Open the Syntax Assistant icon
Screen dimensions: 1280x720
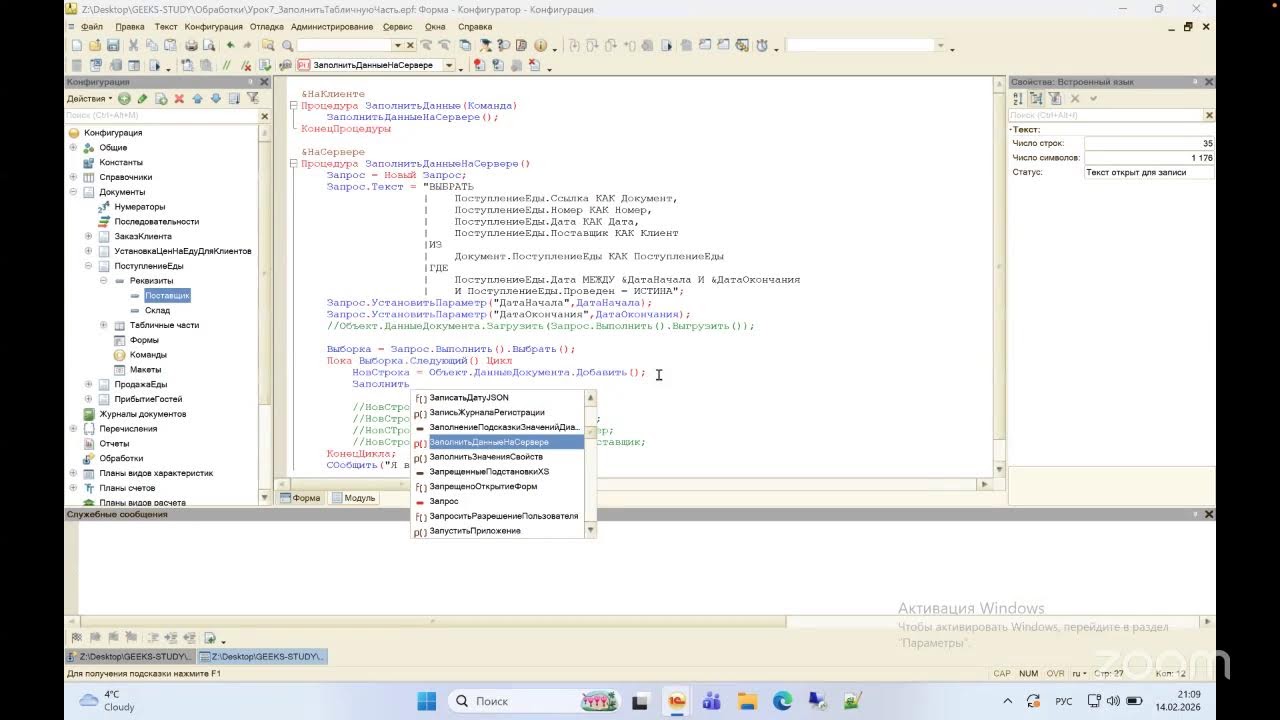click(487, 45)
